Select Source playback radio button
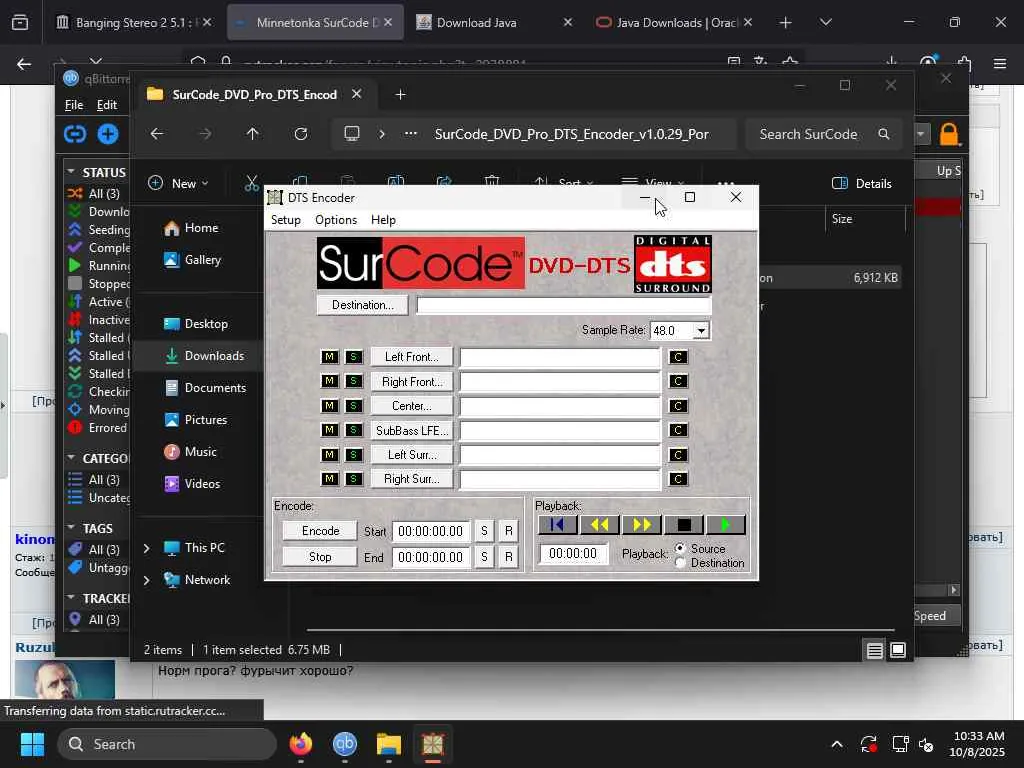The width and height of the screenshot is (1024, 768). (x=680, y=549)
